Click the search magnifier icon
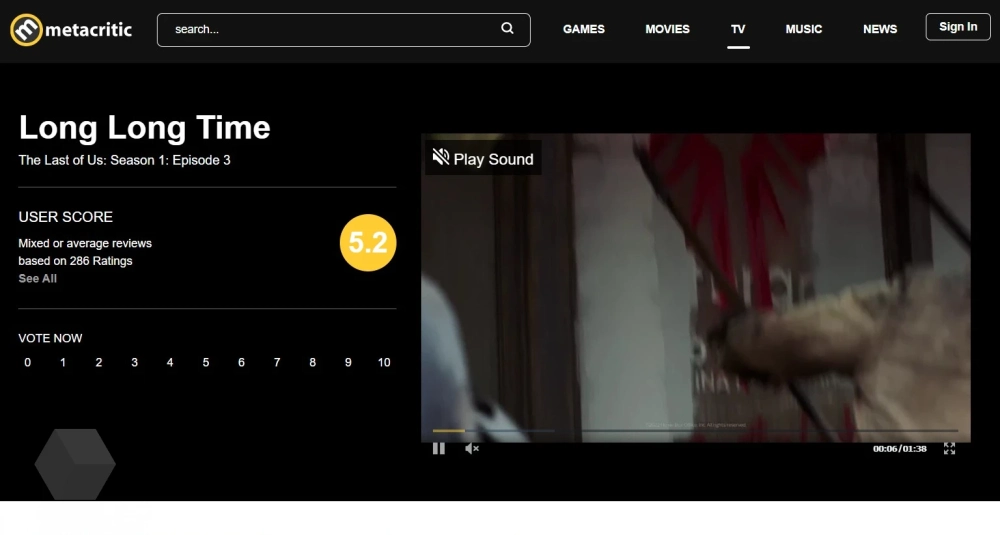The height and width of the screenshot is (535, 1000). click(507, 28)
